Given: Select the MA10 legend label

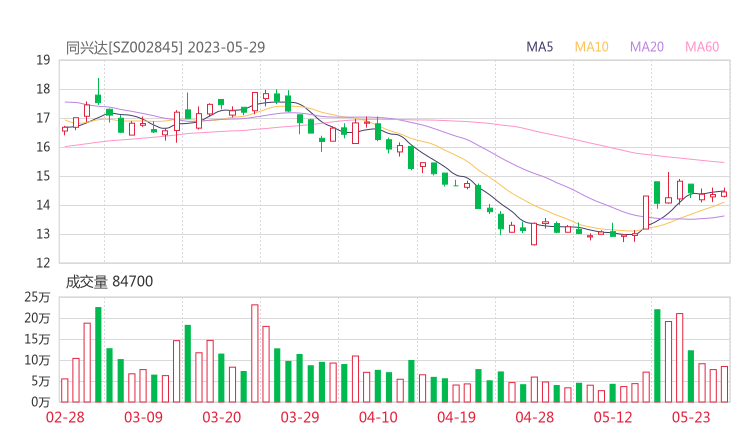Looking at the screenshot, I should click(591, 47).
